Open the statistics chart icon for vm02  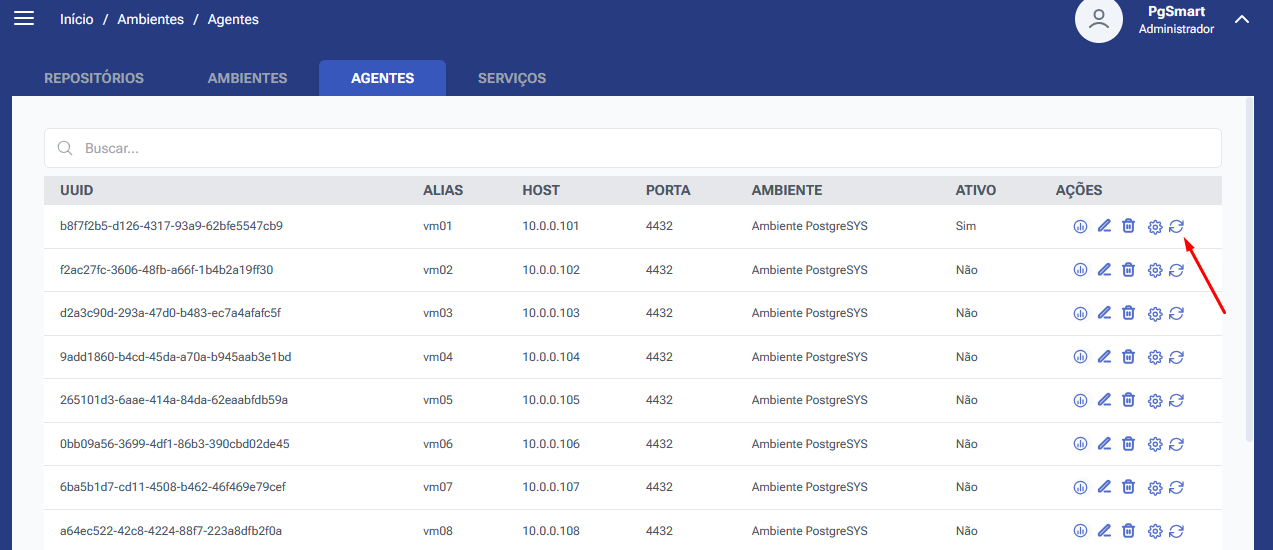point(1080,270)
